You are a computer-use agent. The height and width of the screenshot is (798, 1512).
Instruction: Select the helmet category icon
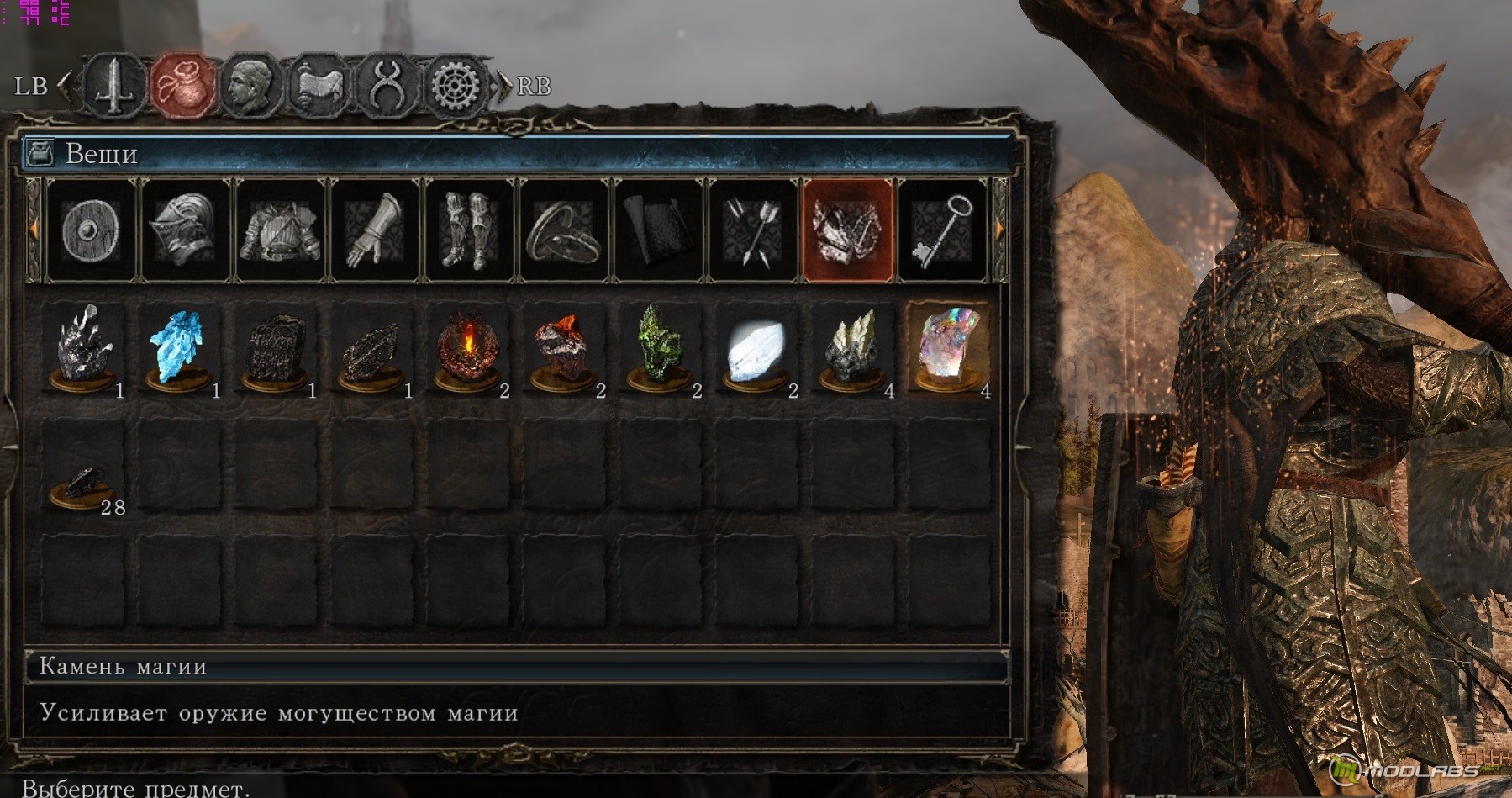[186, 230]
